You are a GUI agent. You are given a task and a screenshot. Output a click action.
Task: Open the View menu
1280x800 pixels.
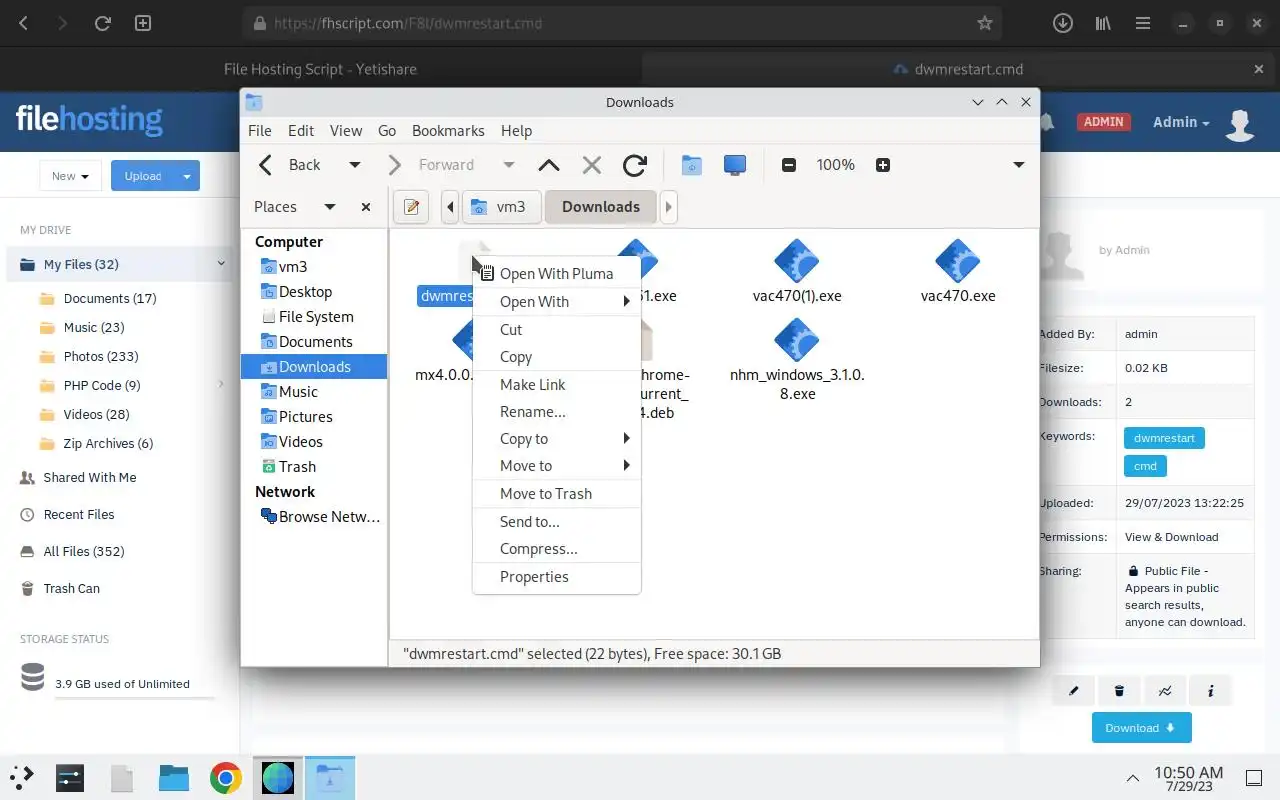[346, 131]
